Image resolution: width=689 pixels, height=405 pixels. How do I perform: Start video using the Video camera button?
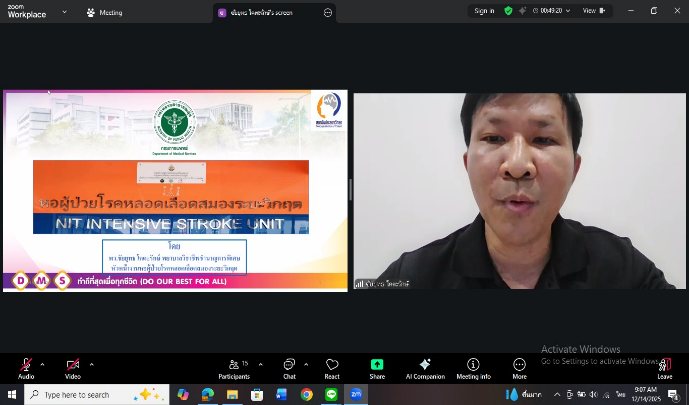click(x=73, y=369)
